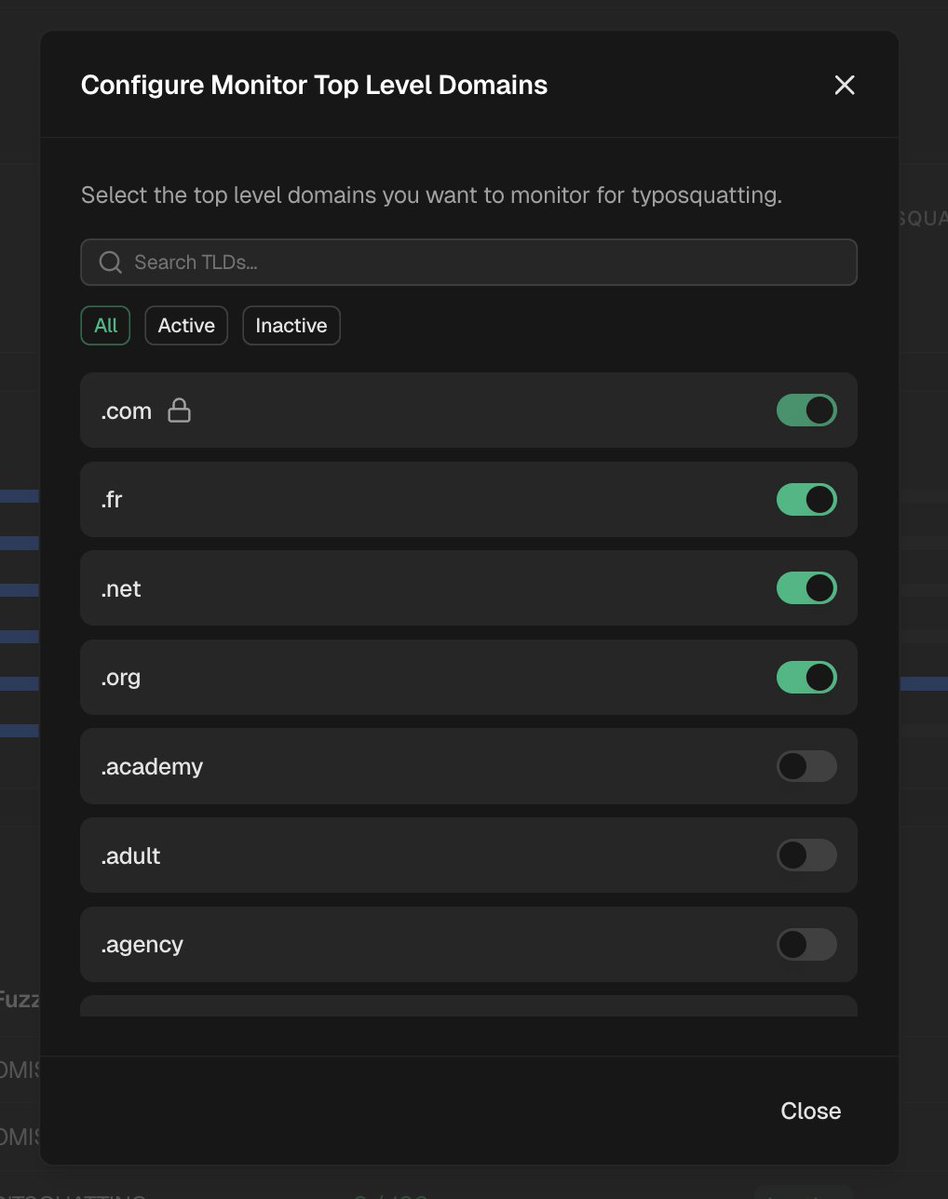Dismiss the dialog with the X icon

844,85
